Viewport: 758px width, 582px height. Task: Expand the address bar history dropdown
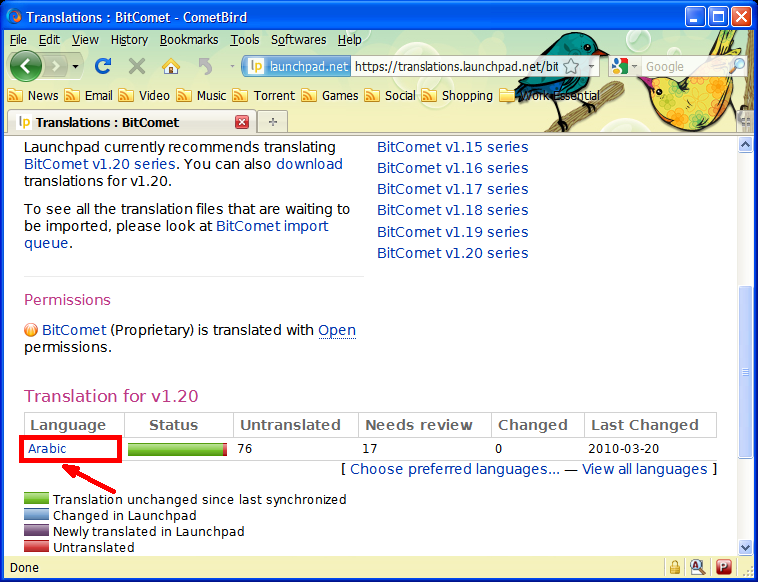click(x=591, y=66)
